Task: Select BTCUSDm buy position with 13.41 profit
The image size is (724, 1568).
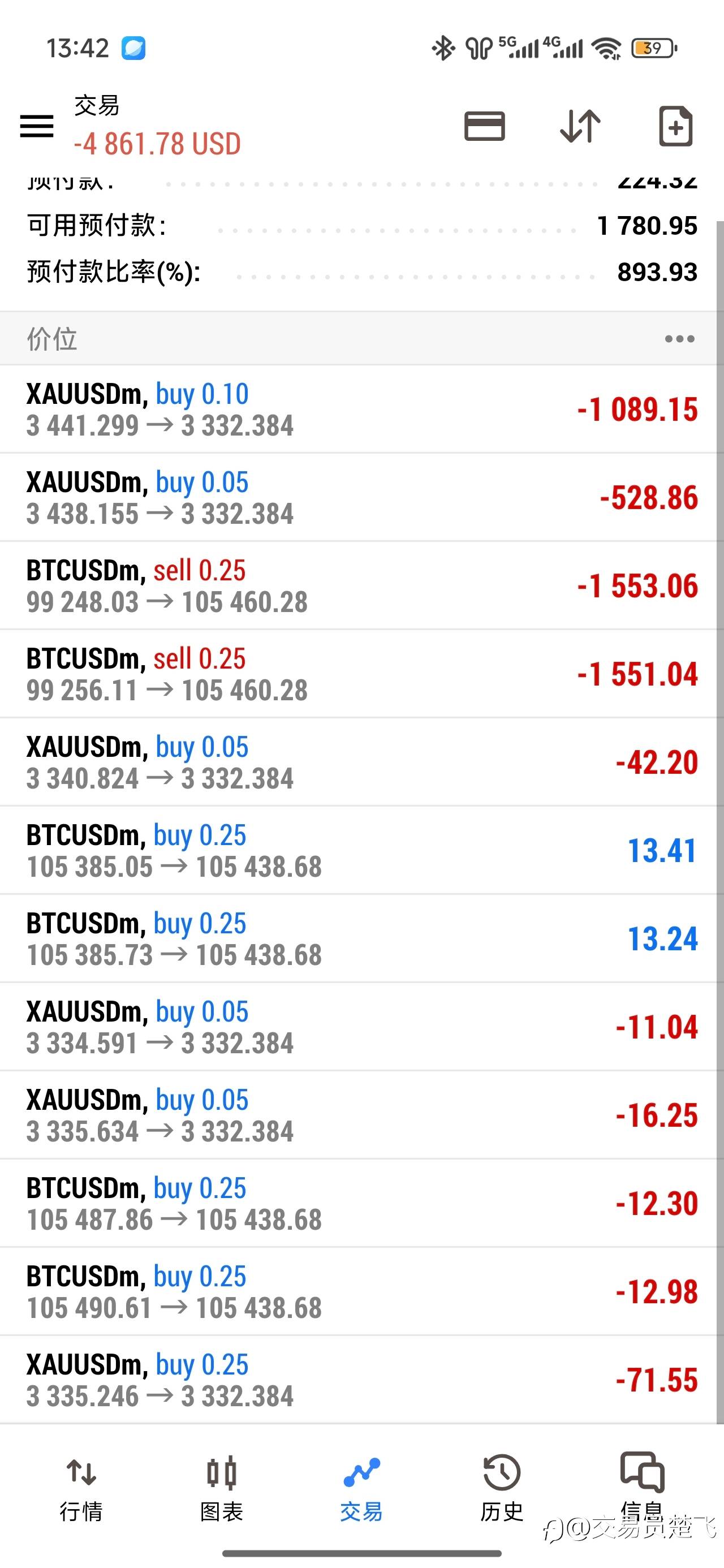Action: tap(361, 850)
